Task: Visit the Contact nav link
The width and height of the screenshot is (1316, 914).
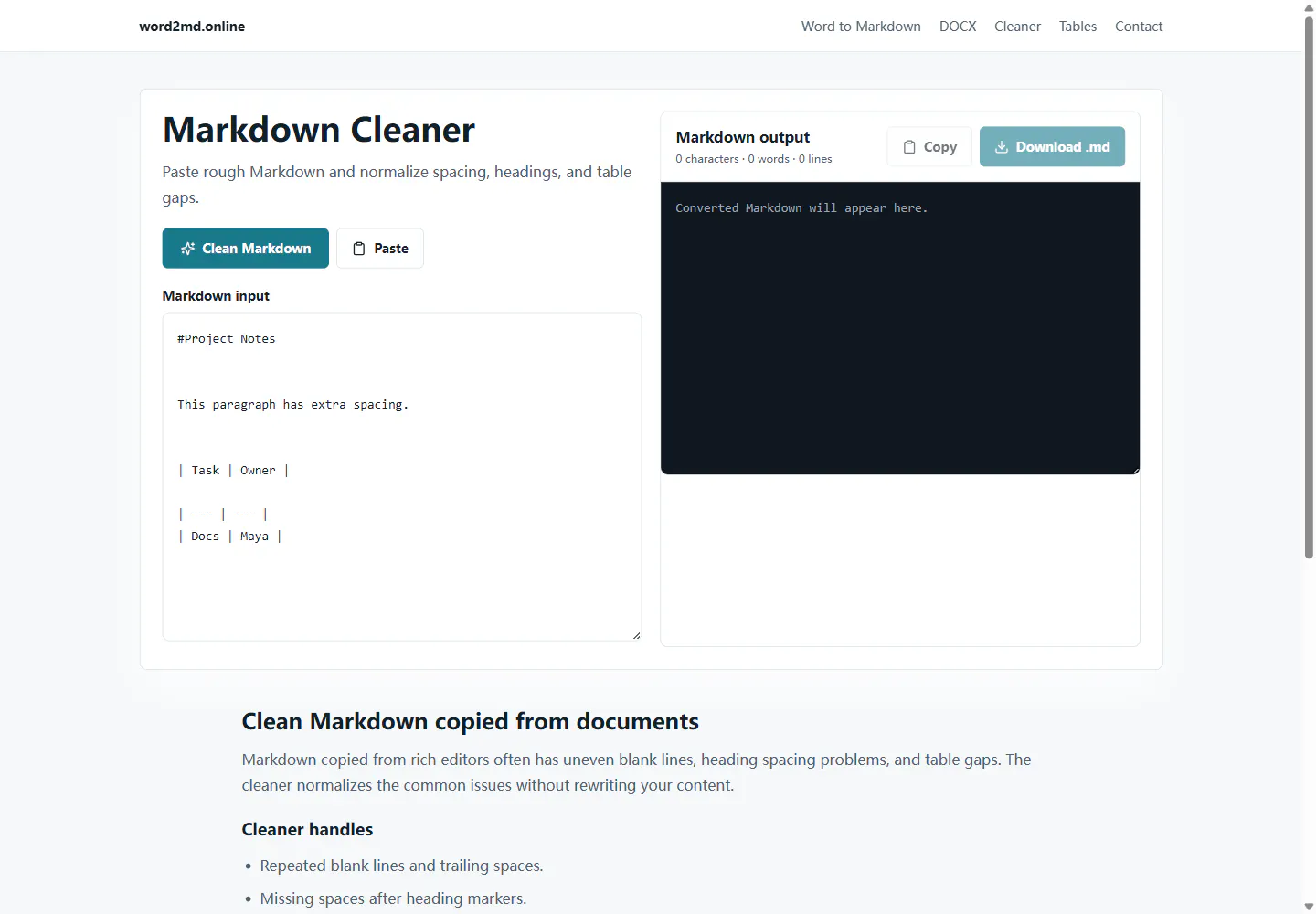Action: [x=1139, y=27]
